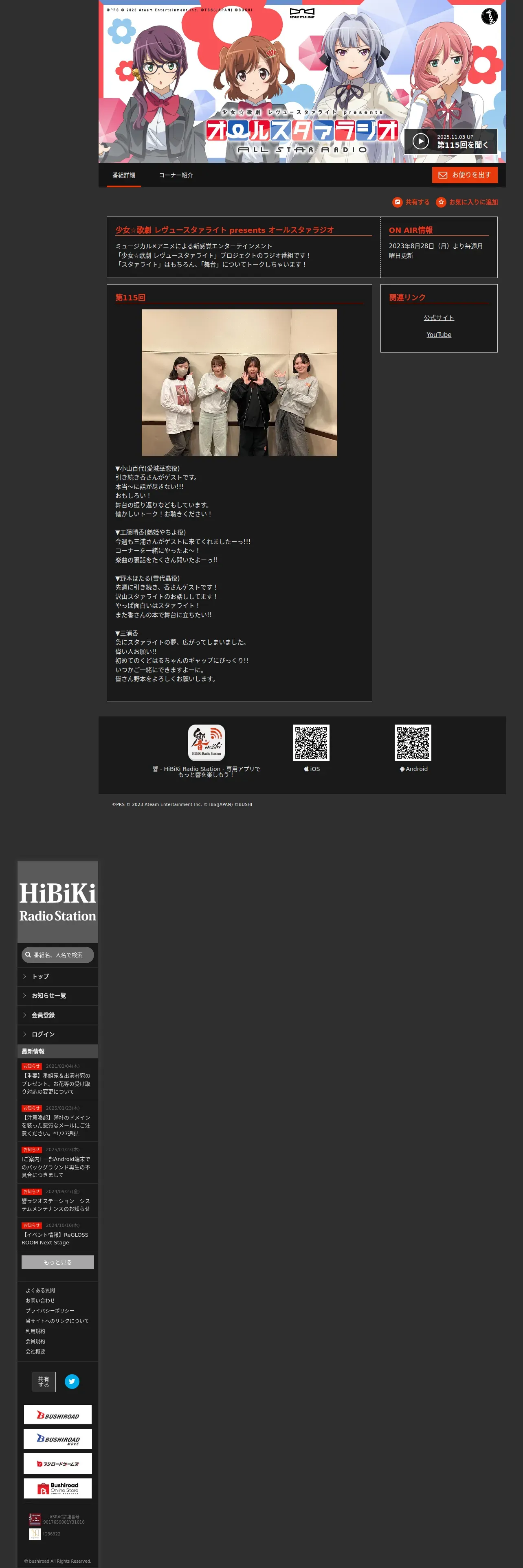Click the iOS label with Apple icon
The height and width of the screenshot is (1568, 523).
pos(312,769)
